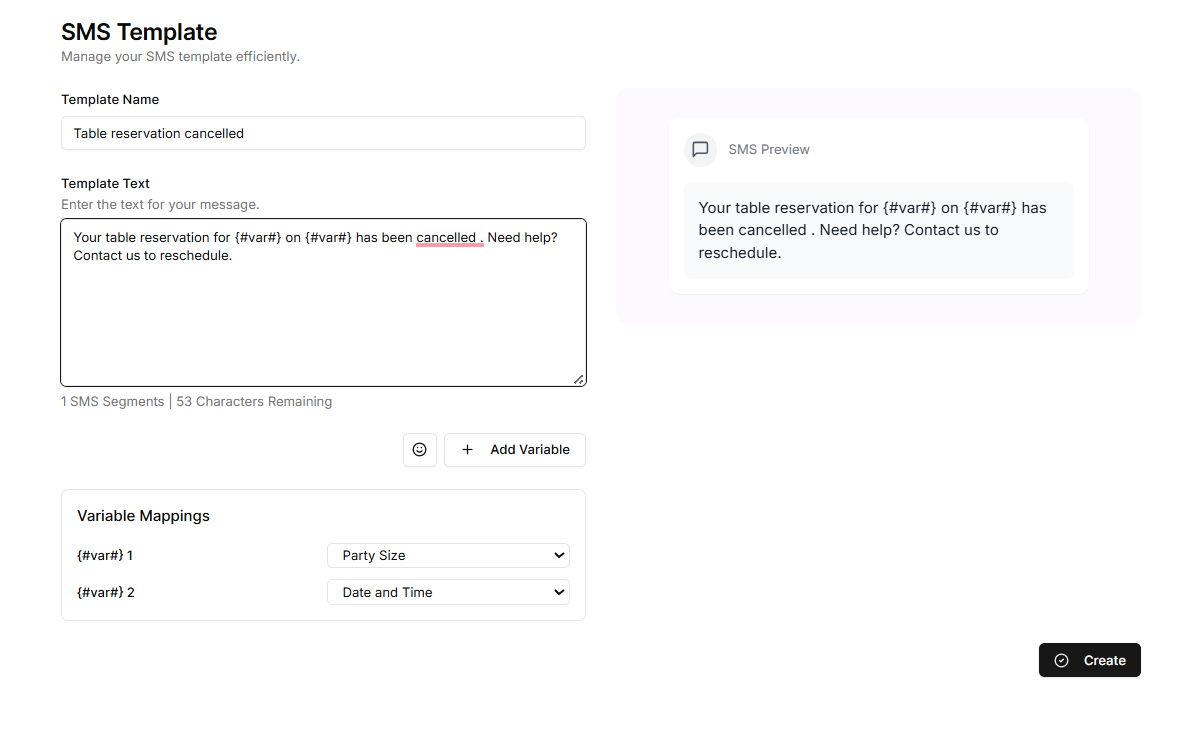The image size is (1189, 740).
Task: Click the Variable Mappings section heading
Action: 143,516
